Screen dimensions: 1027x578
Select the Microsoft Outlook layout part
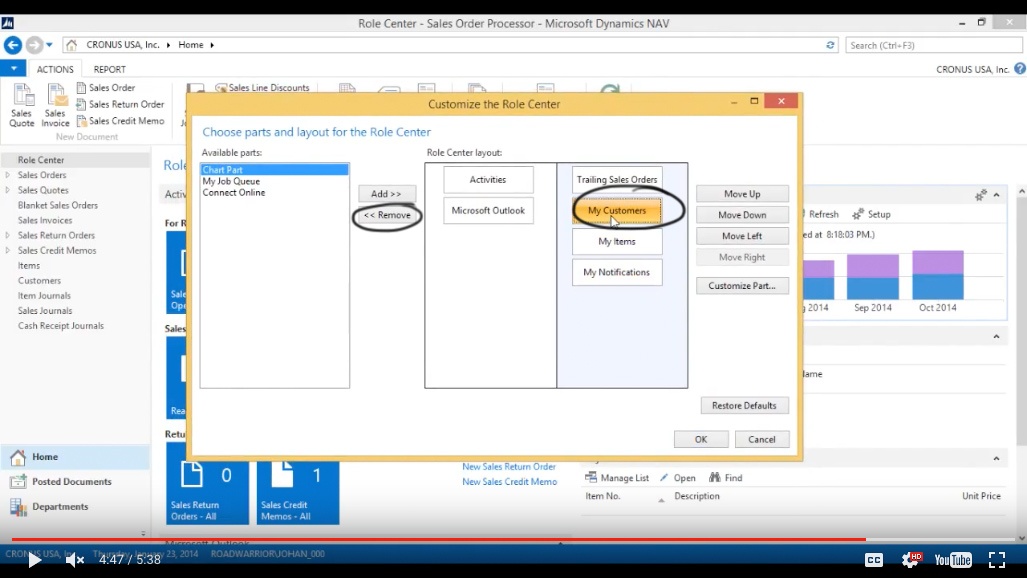pyautogui.click(x=488, y=210)
